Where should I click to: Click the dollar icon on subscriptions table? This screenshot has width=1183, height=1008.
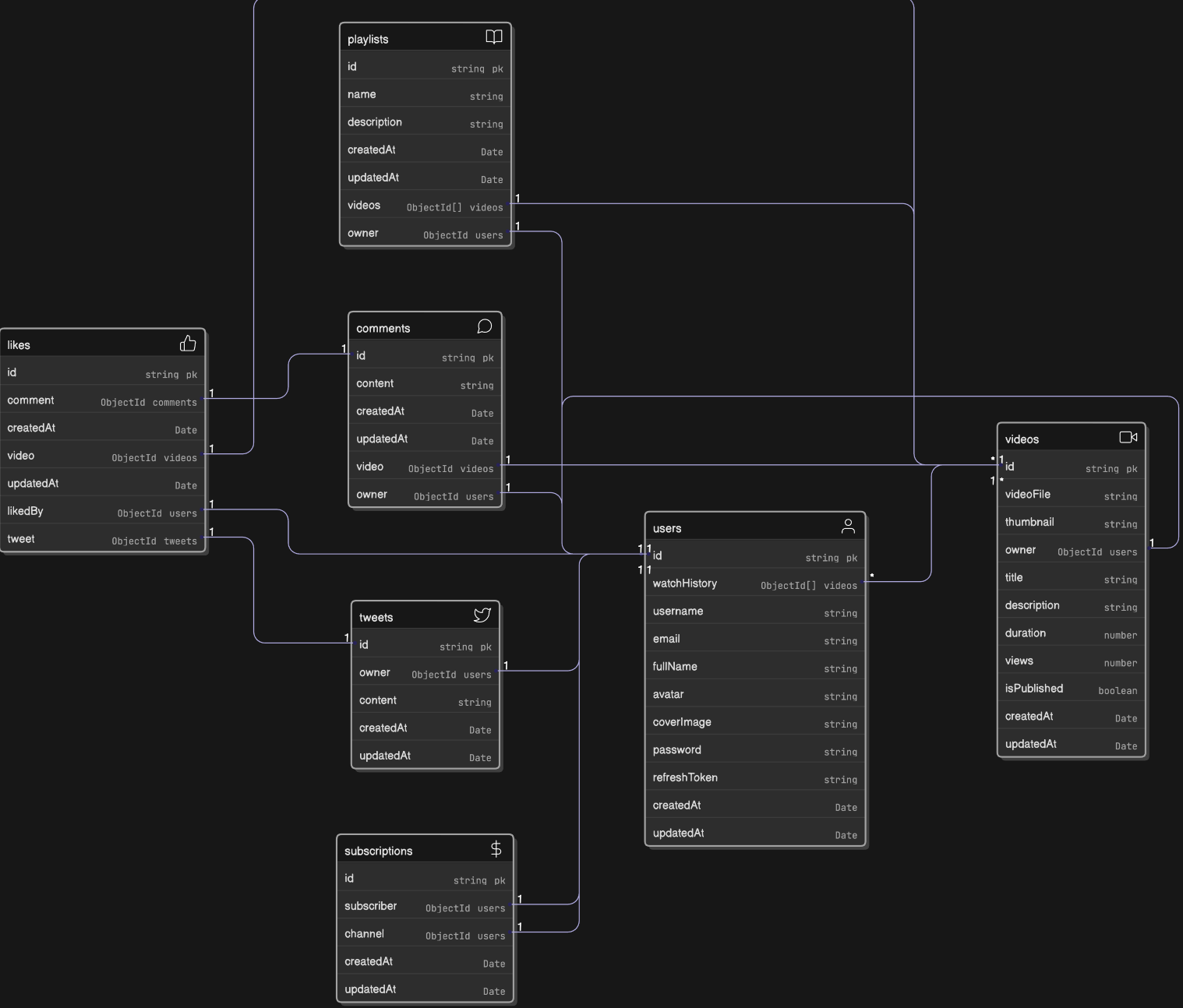pos(497,848)
